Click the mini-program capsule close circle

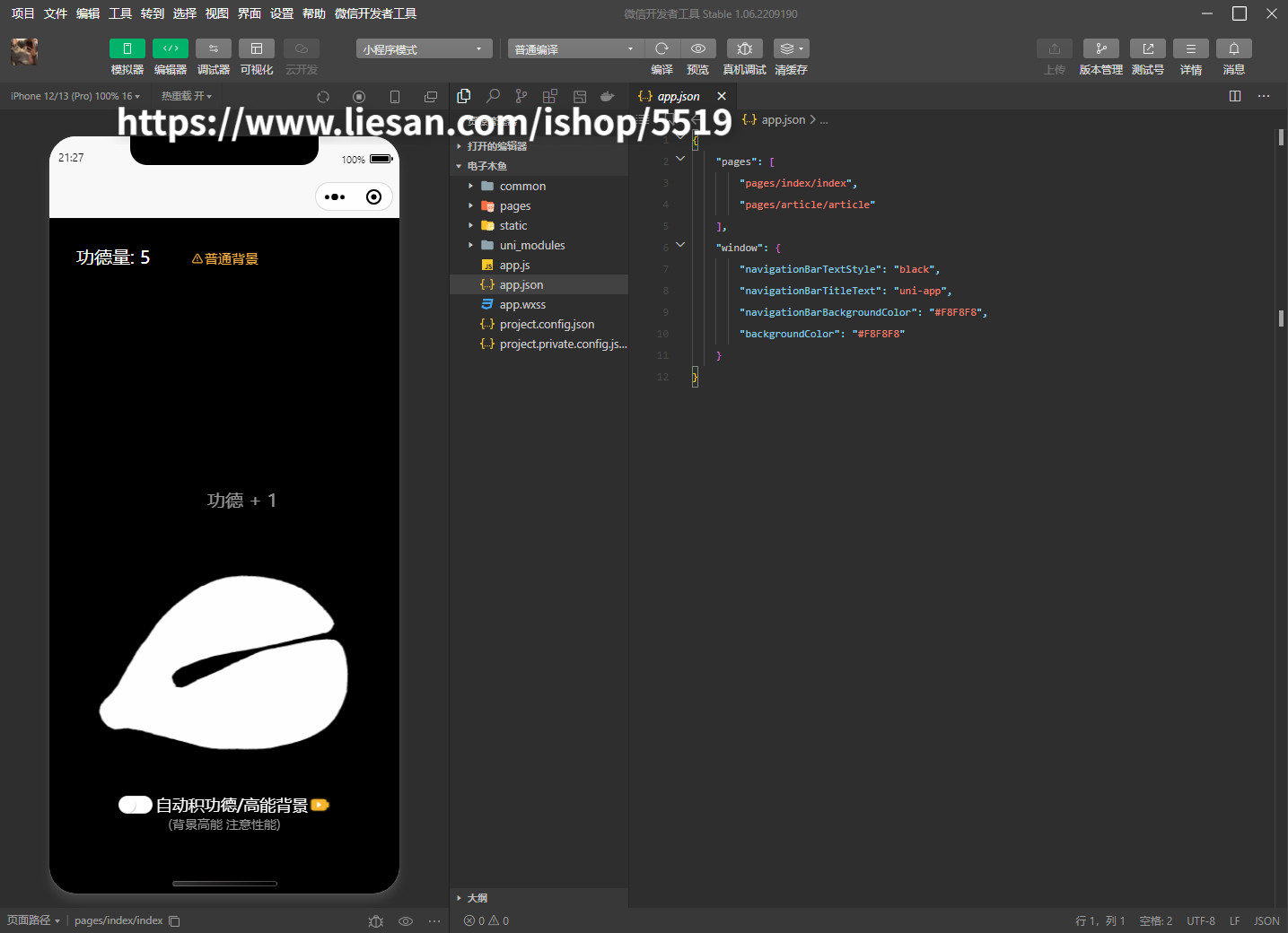tap(374, 197)
